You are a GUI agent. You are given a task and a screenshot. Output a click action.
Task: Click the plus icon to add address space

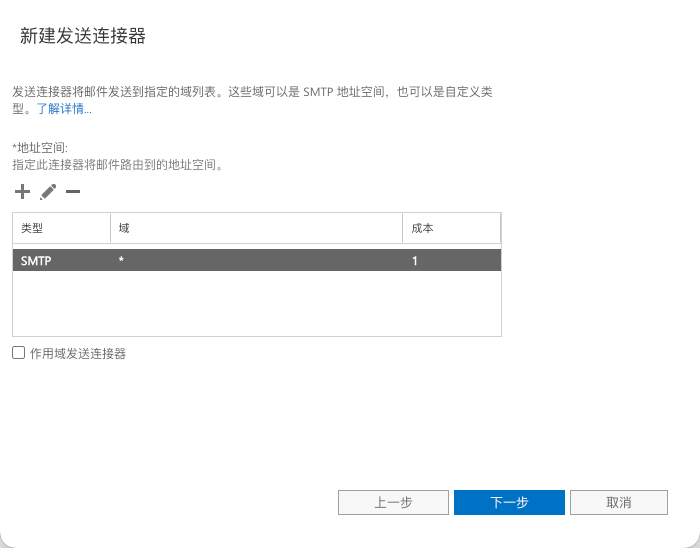[22, 191]
